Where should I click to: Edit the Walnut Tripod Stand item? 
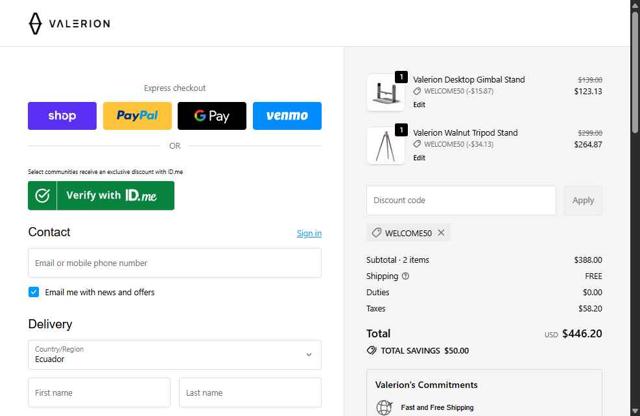click(419, 158)
